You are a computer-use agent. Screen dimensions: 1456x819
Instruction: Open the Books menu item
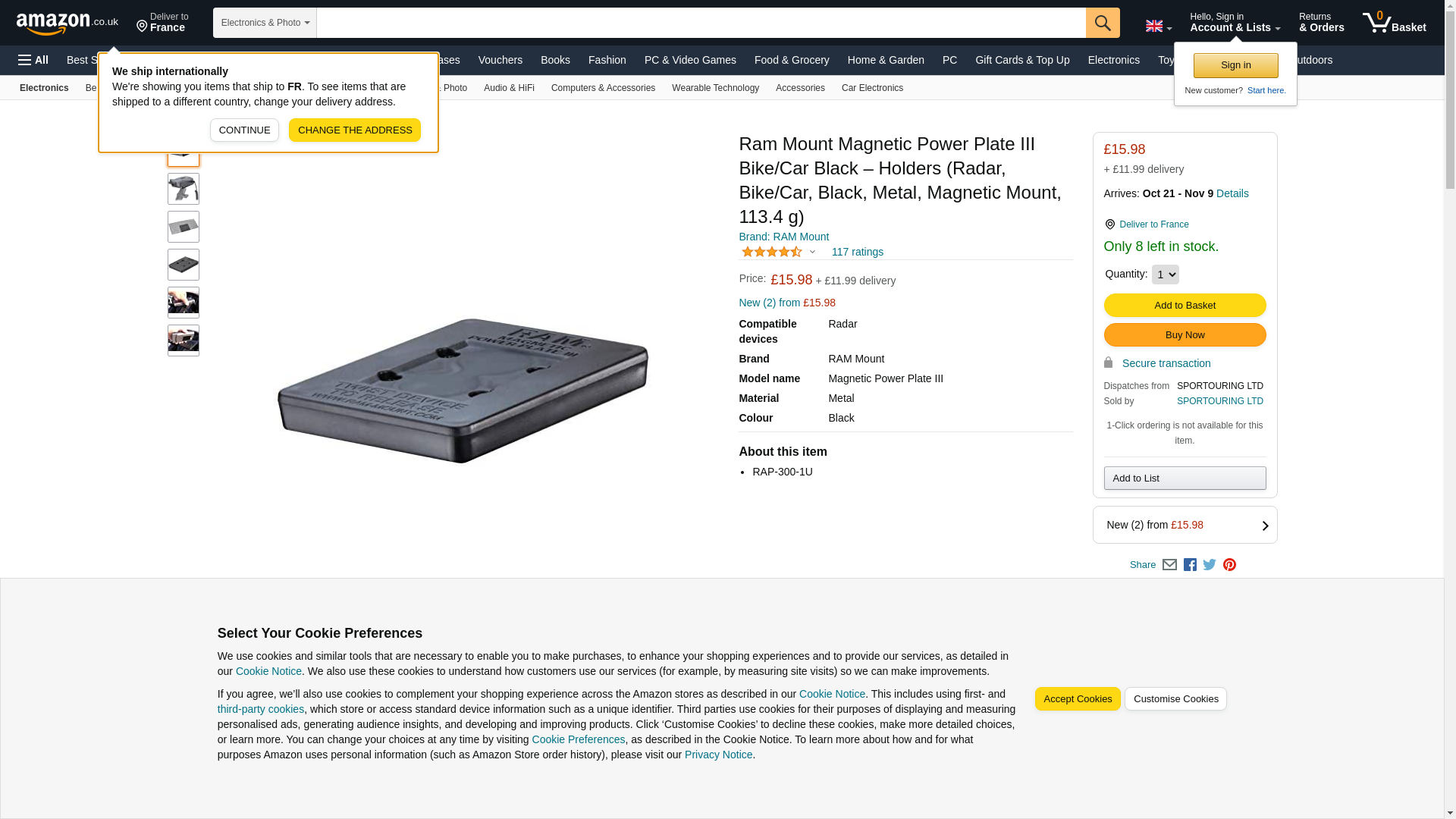point(555,60)
